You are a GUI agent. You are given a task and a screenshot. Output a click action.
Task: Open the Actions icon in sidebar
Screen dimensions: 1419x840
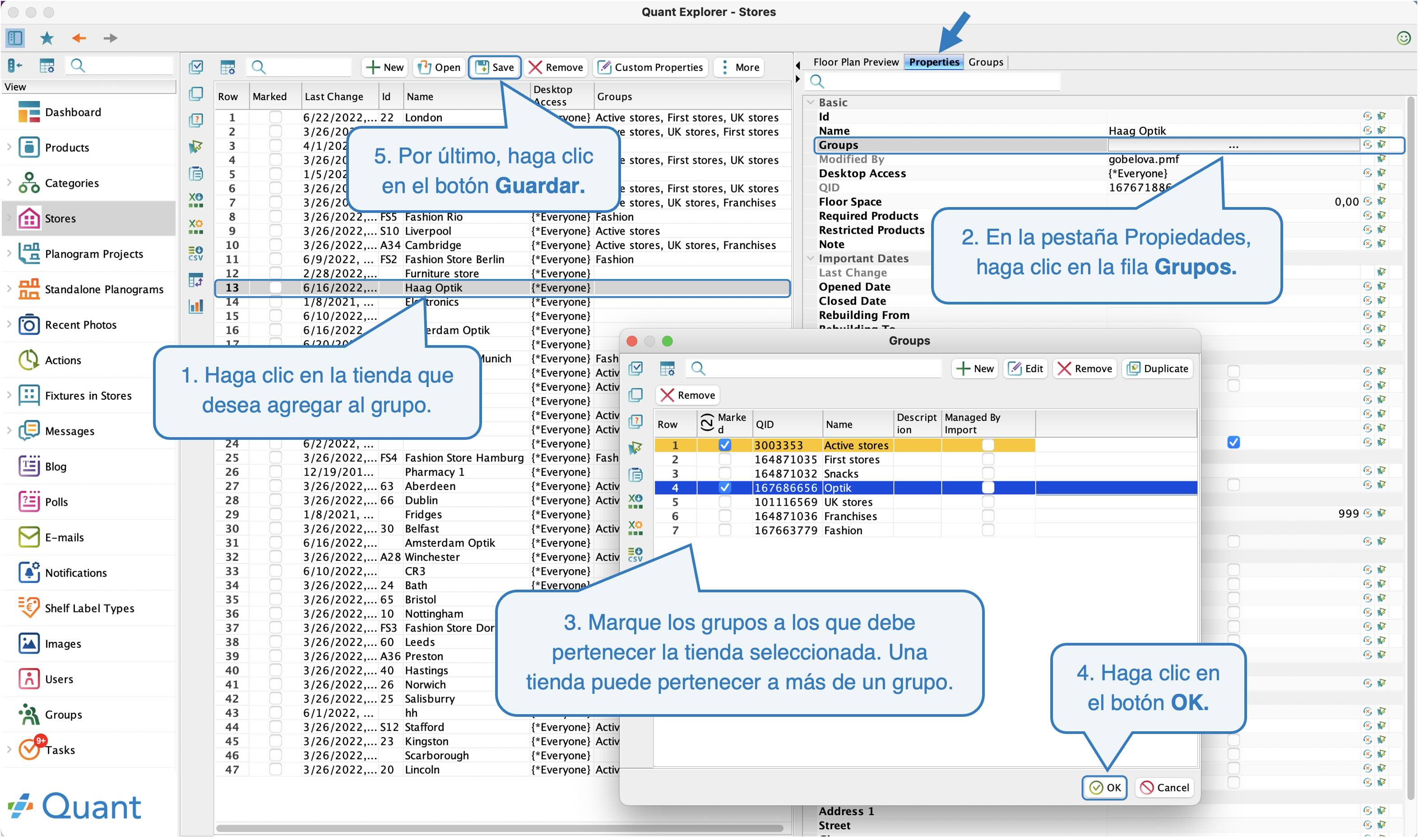29,360
